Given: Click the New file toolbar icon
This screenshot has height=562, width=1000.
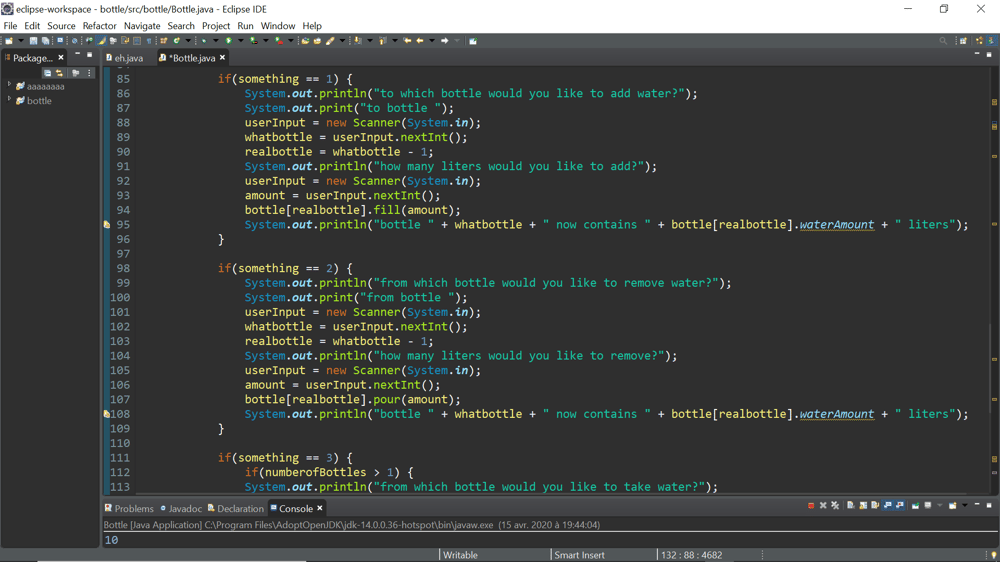Looking at the screenshot, I should (9, 41).
